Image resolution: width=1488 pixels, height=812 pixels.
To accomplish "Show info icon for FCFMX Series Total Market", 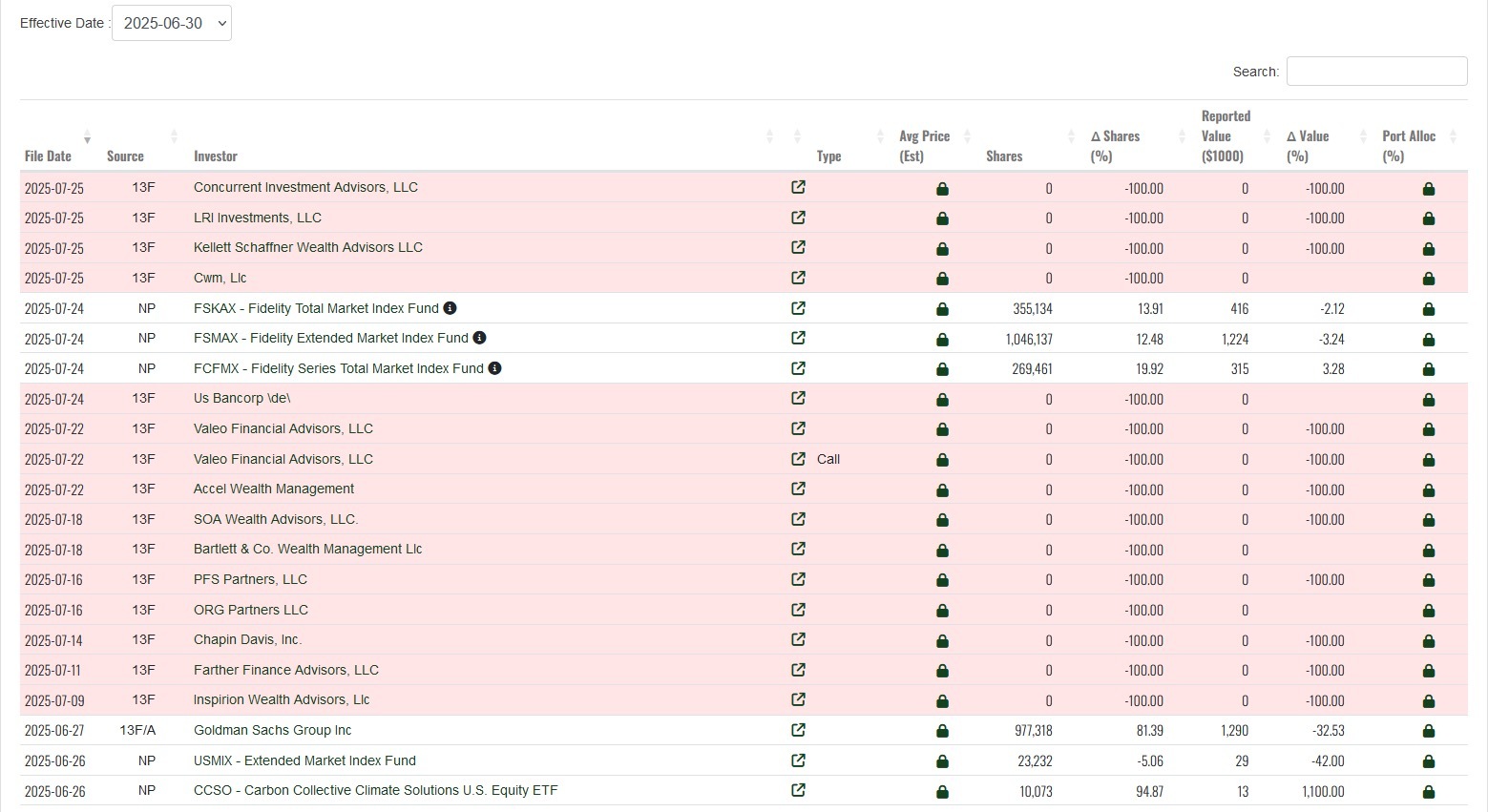I will 494,368.
